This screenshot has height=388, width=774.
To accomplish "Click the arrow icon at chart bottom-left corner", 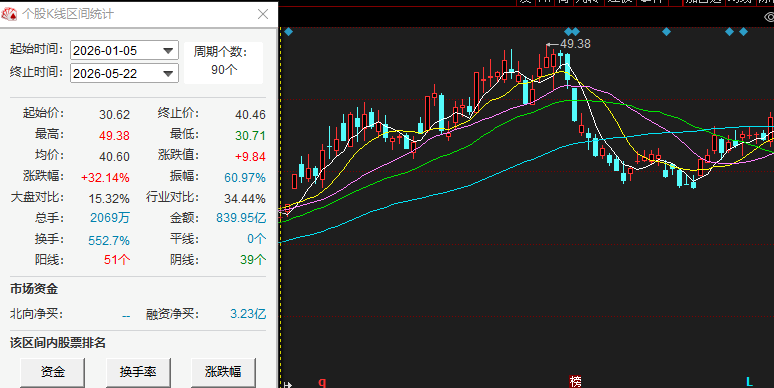I will coord(288,385).
